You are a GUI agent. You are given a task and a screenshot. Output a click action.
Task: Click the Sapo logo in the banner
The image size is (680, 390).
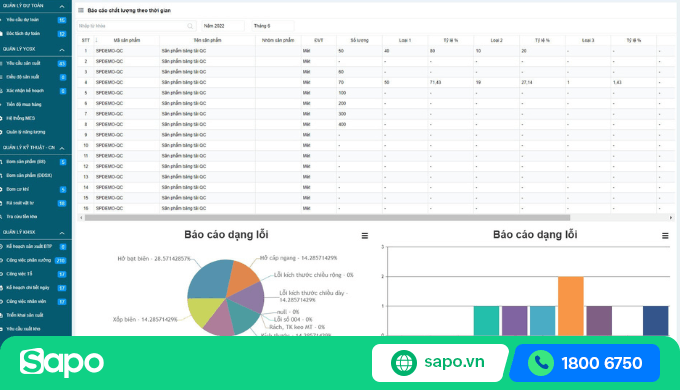click(62, 363)
